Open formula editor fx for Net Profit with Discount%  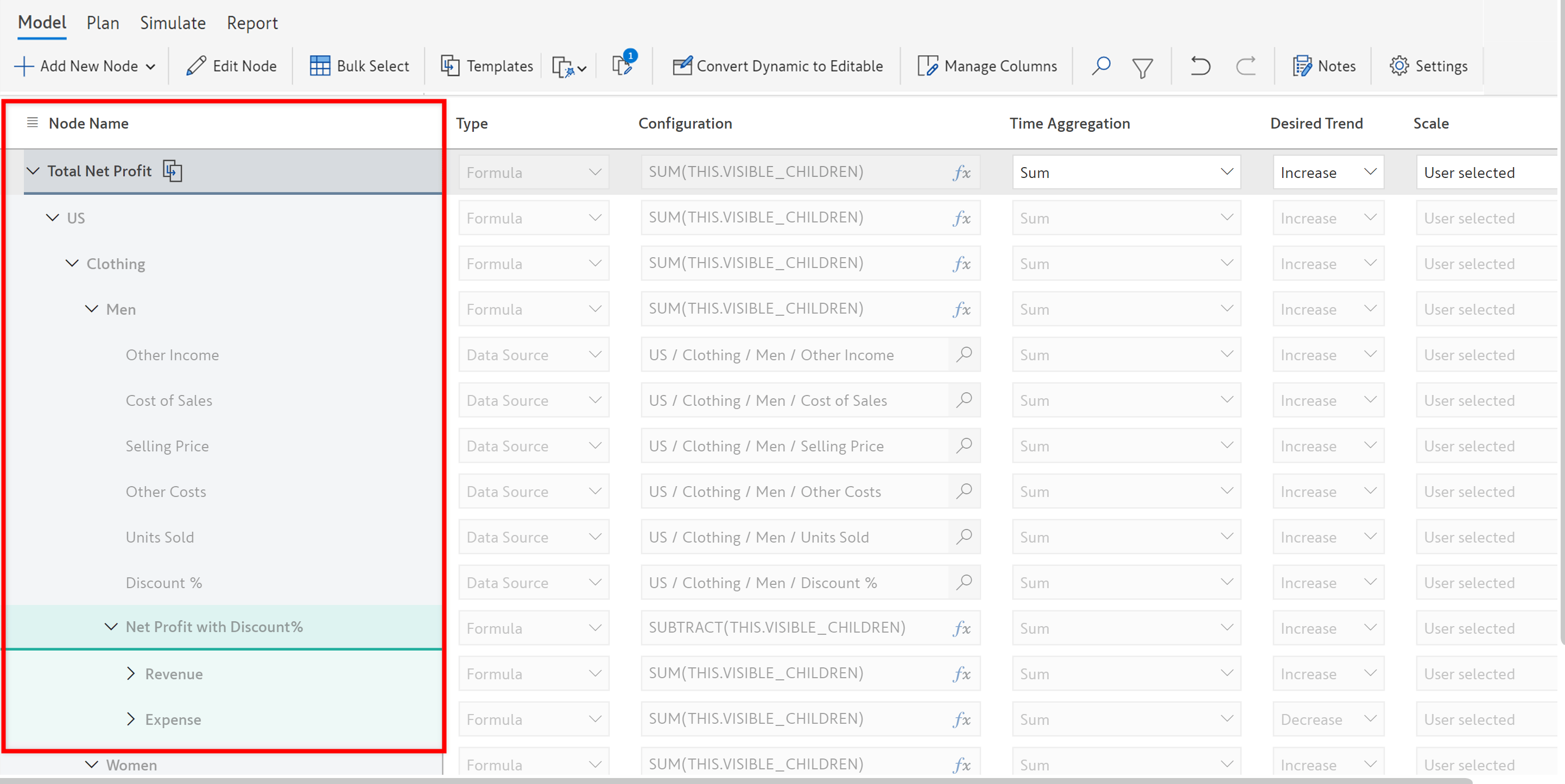tap(961, 628)
